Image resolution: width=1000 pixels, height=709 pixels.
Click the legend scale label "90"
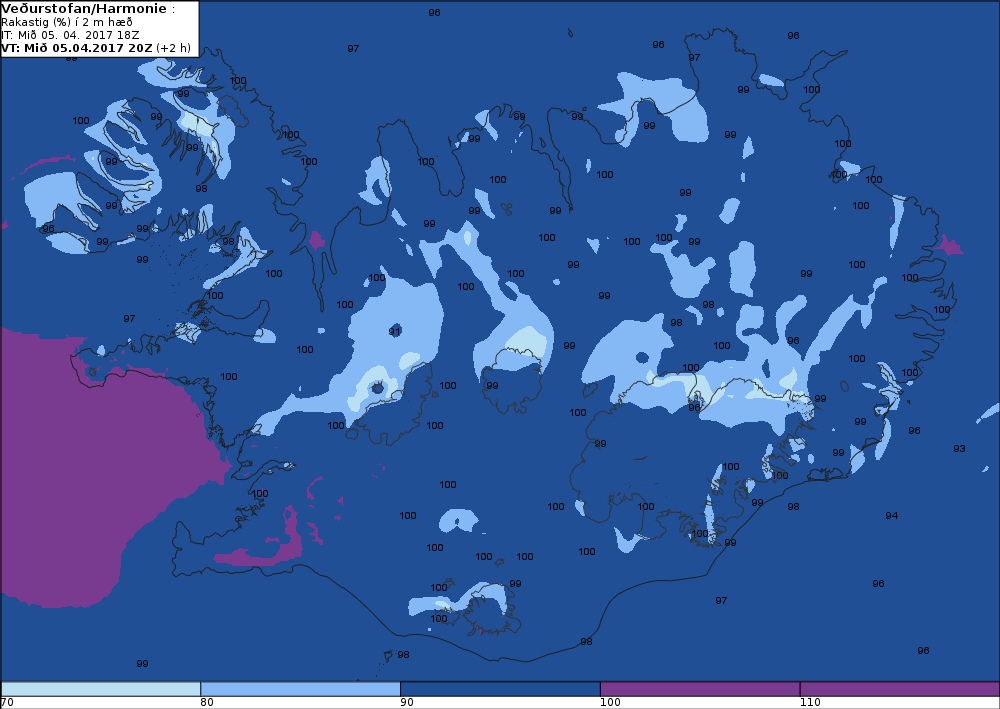coord(406,703)
